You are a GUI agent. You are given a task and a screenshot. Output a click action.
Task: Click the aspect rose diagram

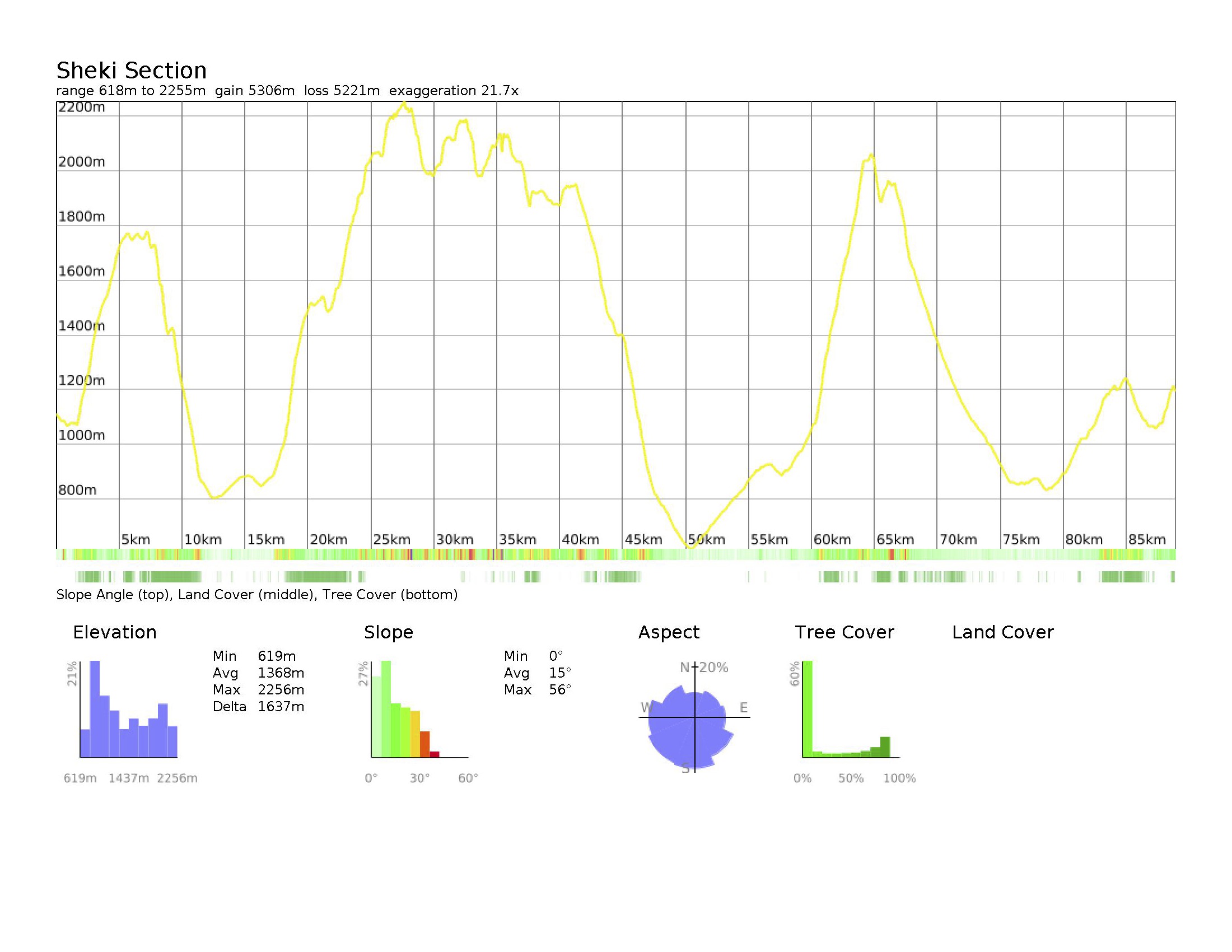(x=694, y=717)
